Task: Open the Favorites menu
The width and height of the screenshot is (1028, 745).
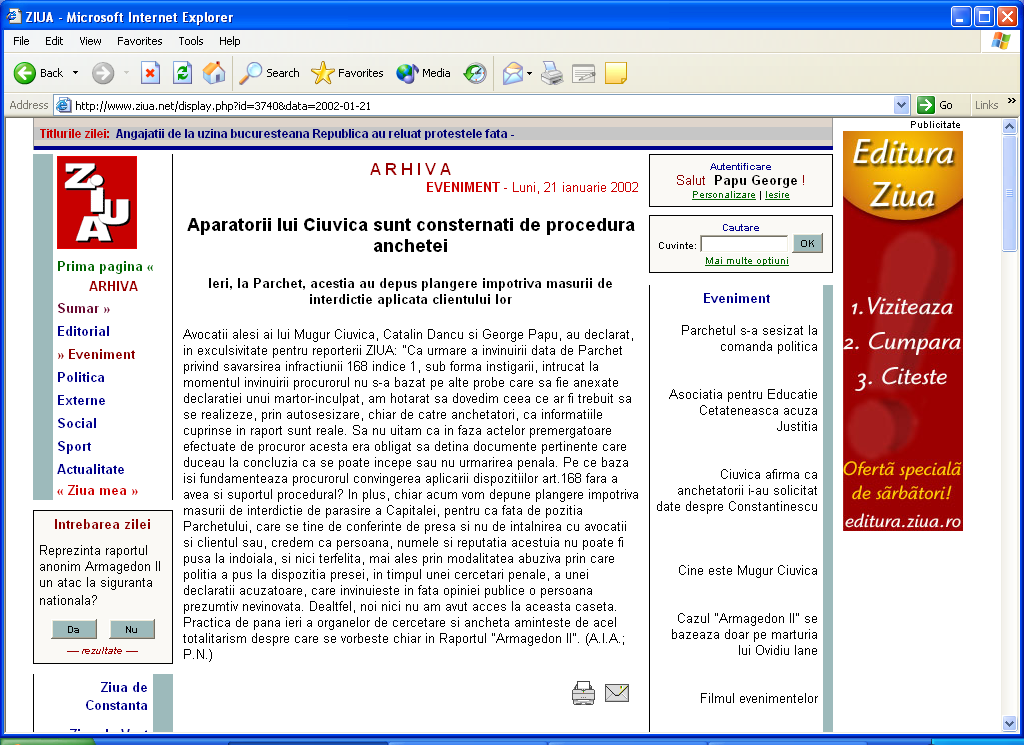Action: (x=140, y=41)
